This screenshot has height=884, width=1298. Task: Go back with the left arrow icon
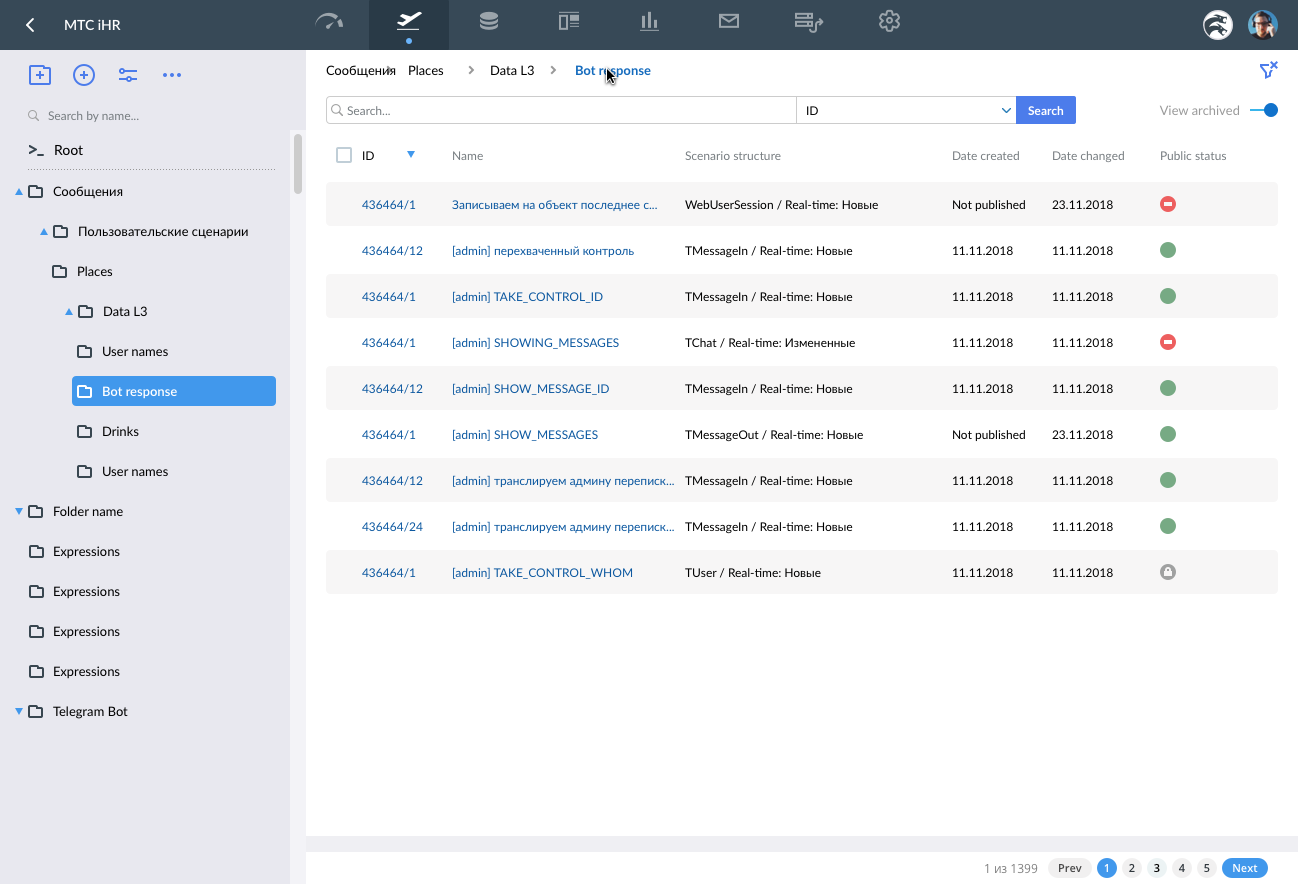[x=30, y=25]
